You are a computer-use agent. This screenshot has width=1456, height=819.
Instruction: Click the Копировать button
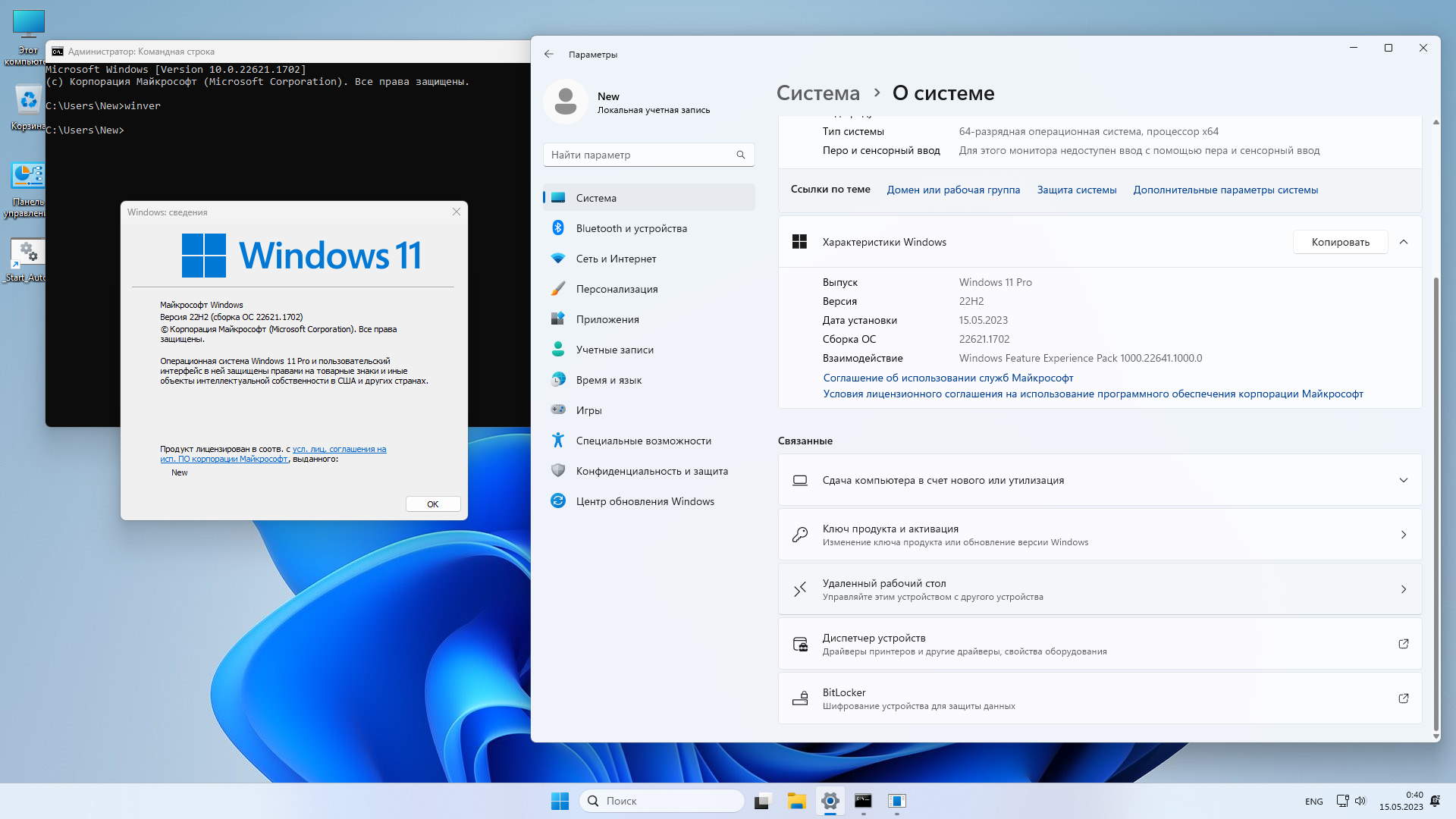pyautogui.click(x=1340, y=242)
